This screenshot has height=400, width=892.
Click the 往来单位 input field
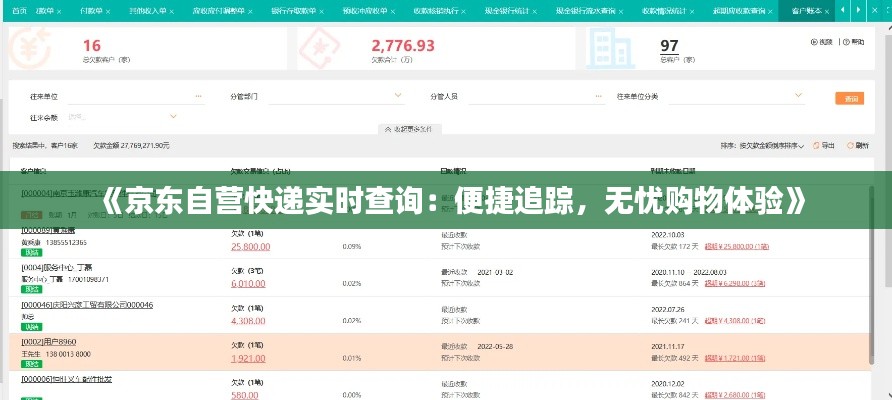click(136, 96)
